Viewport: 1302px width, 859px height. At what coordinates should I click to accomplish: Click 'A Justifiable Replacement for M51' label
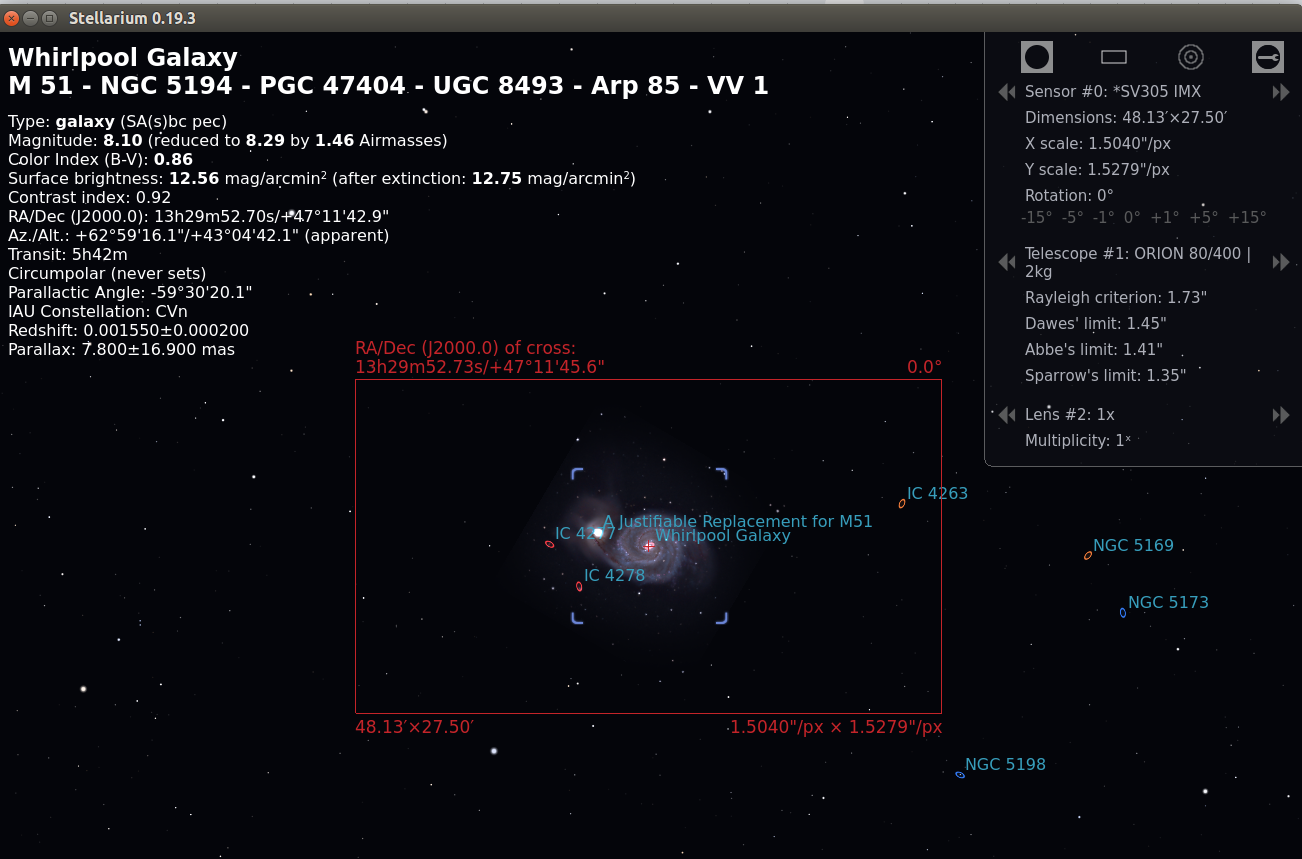click(738, 522)
